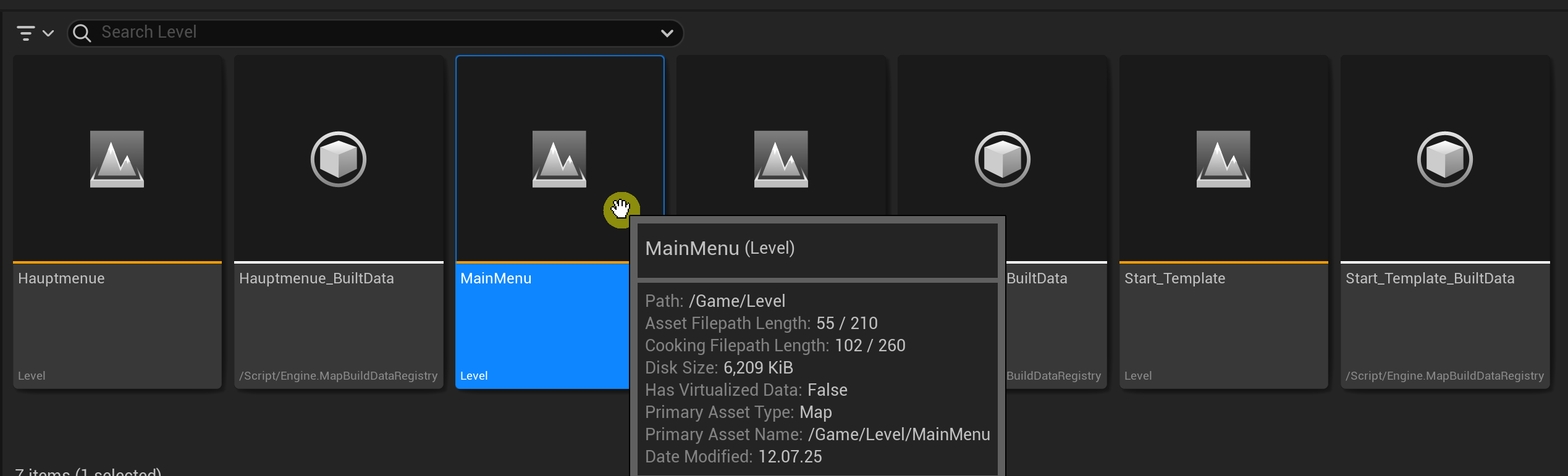Select the level icon right of MainMenu
1568x476 pixels.
tap(781, 159)
